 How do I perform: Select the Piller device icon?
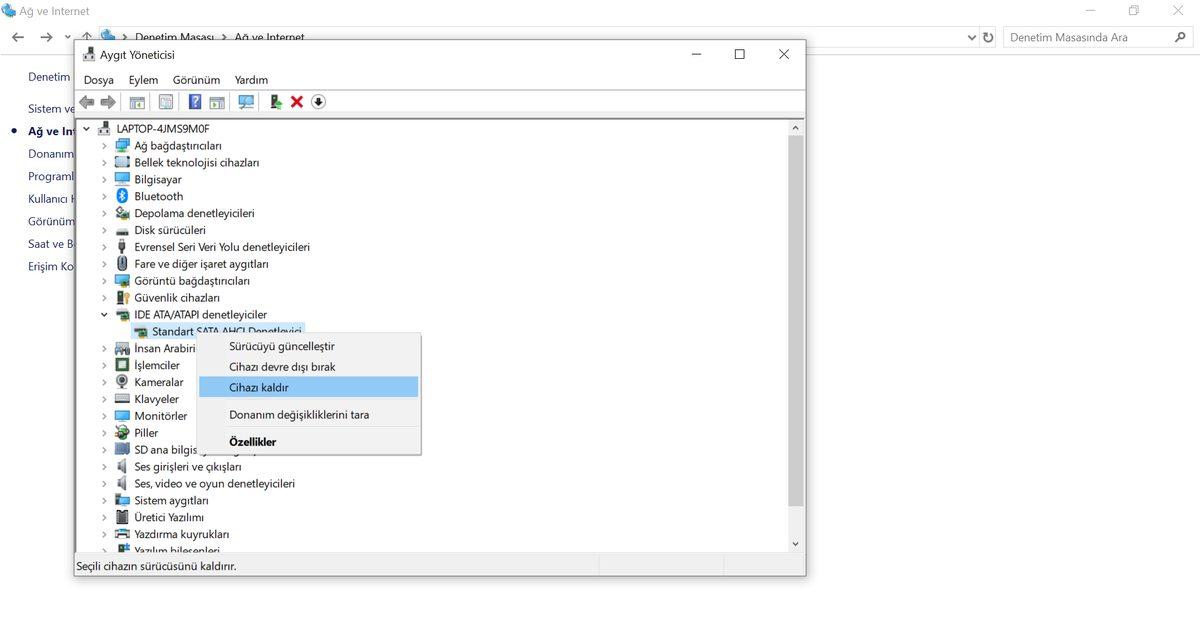[123, 432]
